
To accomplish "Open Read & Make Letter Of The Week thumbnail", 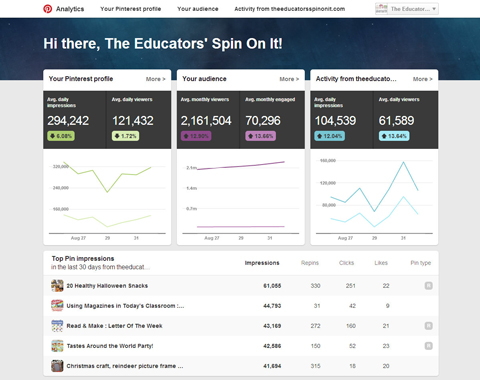I will click(57, 326).
